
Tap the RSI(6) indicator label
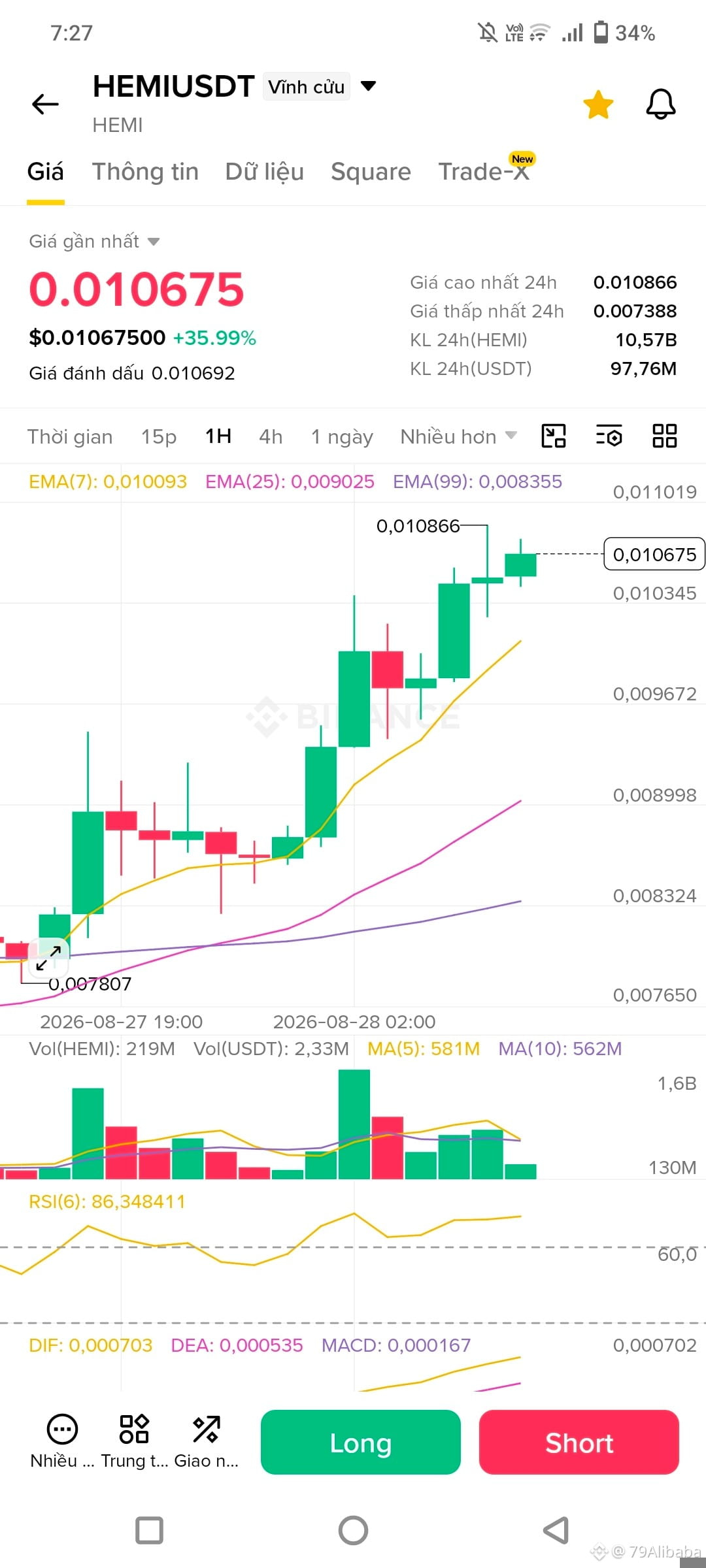pos(107,1201)
